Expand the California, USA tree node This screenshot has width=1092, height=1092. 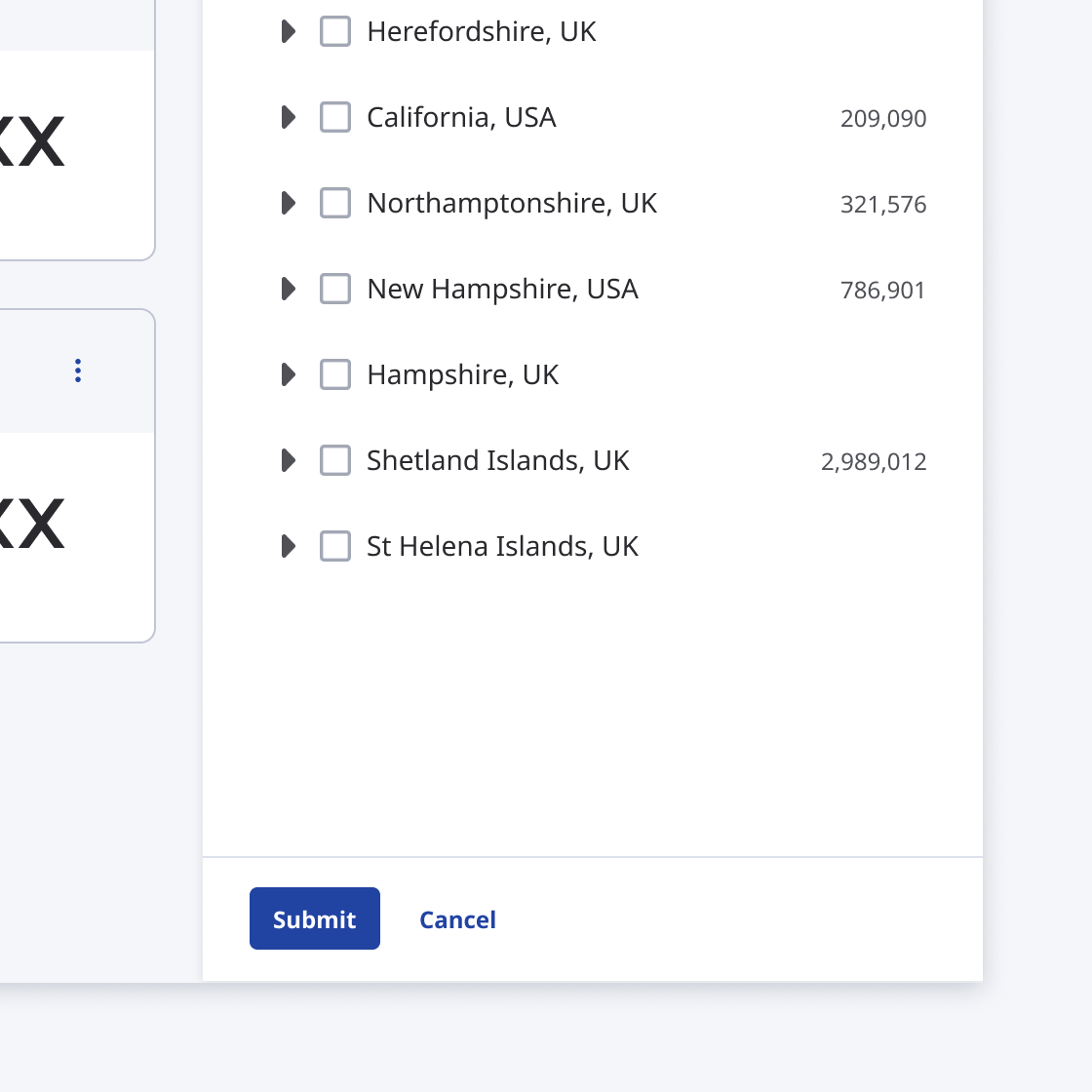coord(289,117)
